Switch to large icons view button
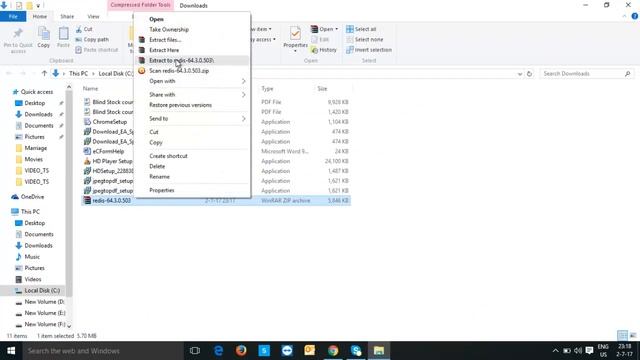This screenshot has height=360, width=640. (x=633, y=336)
